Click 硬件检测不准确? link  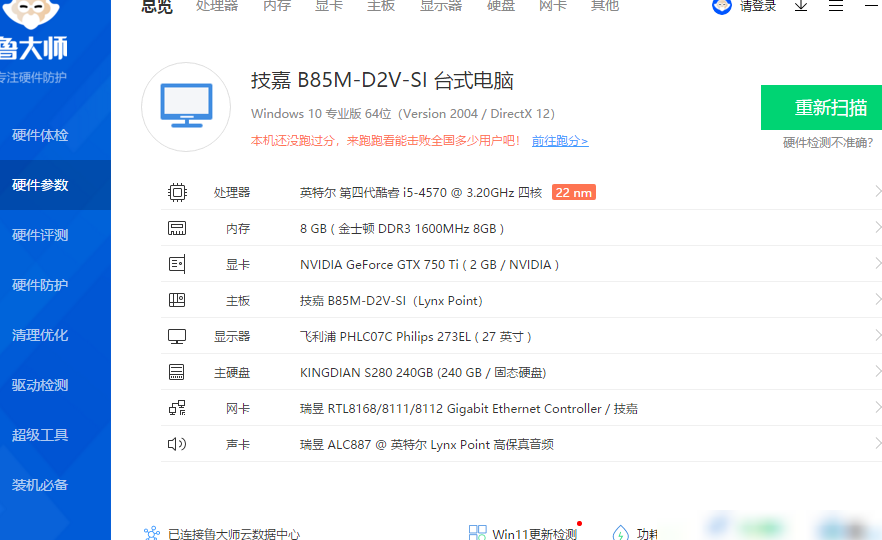pyautogui.click(x=828, y=143)
